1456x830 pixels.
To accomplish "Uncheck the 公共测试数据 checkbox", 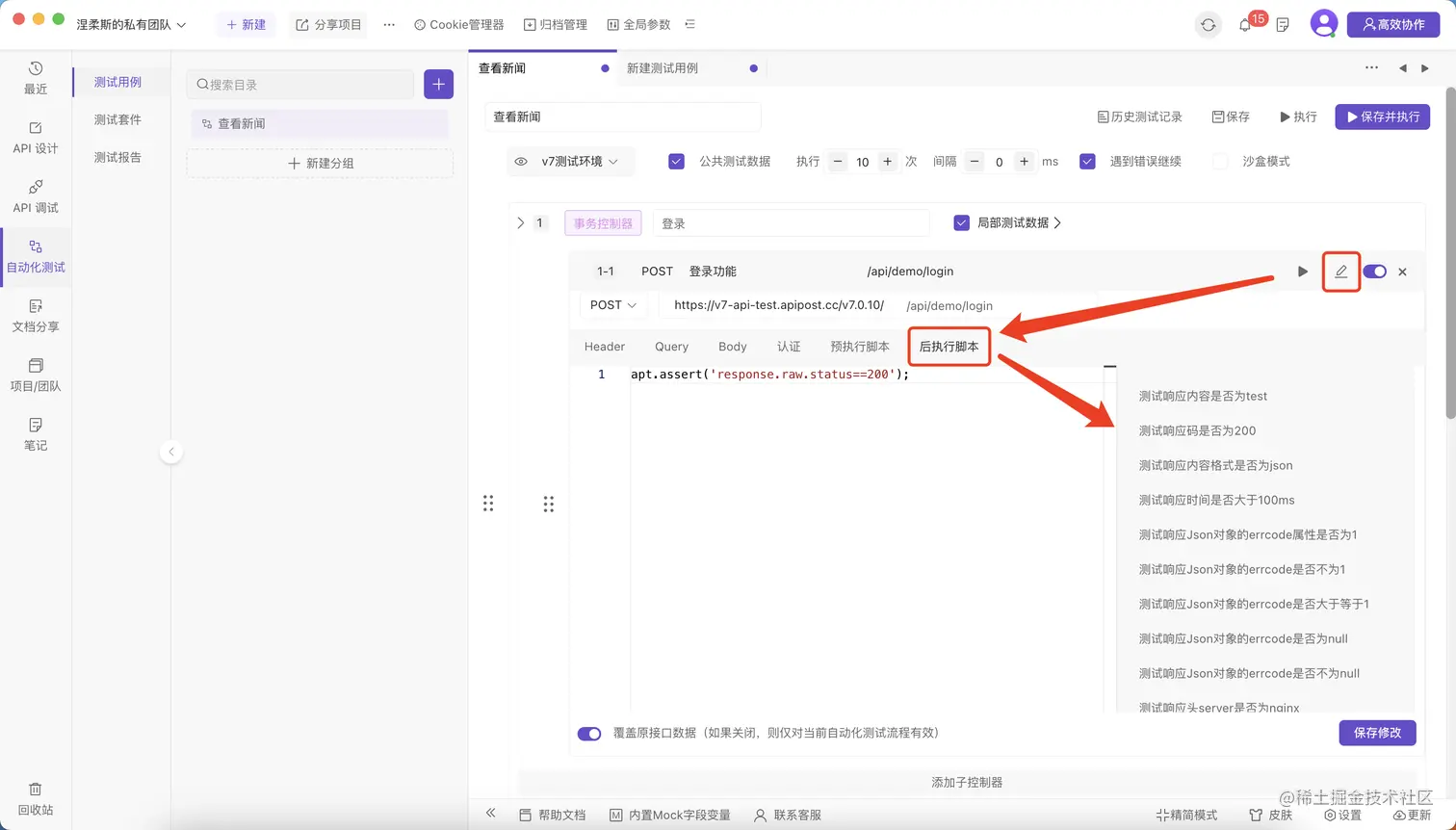I will (676, 162).
